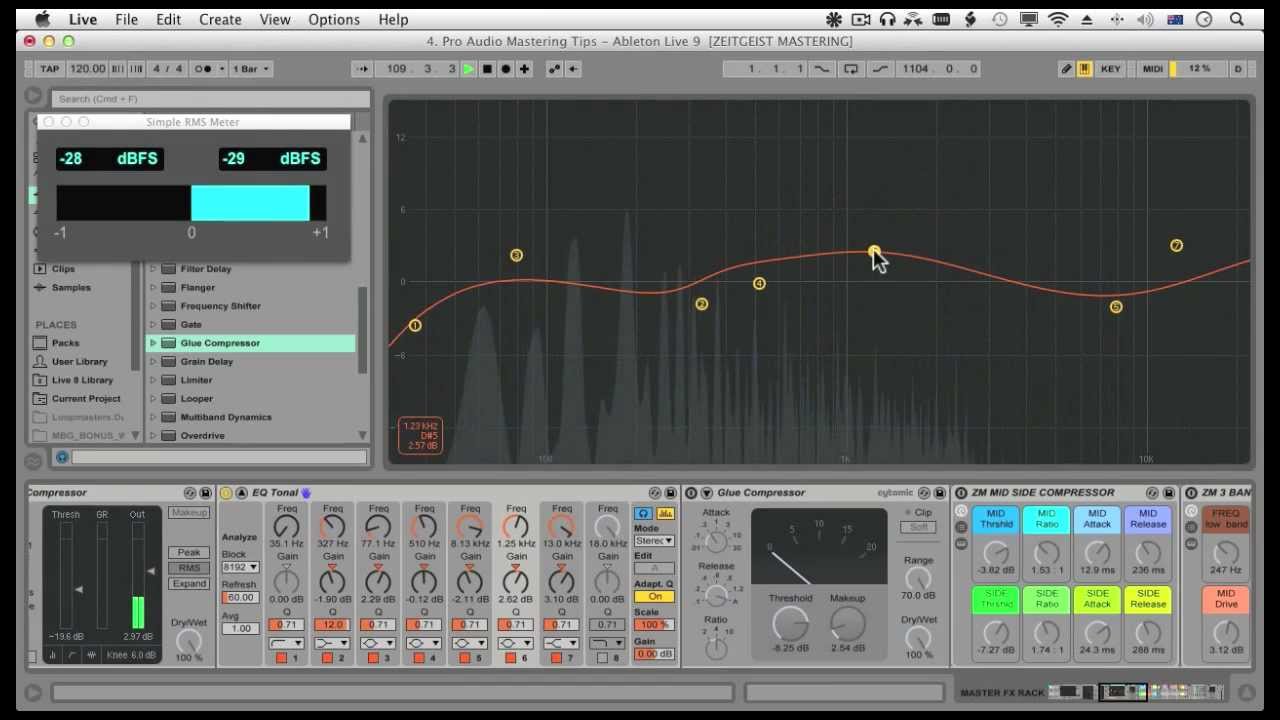Click Glue Compressor hot-swap icon
The image size is (1280, 720).
click(924, 493)
